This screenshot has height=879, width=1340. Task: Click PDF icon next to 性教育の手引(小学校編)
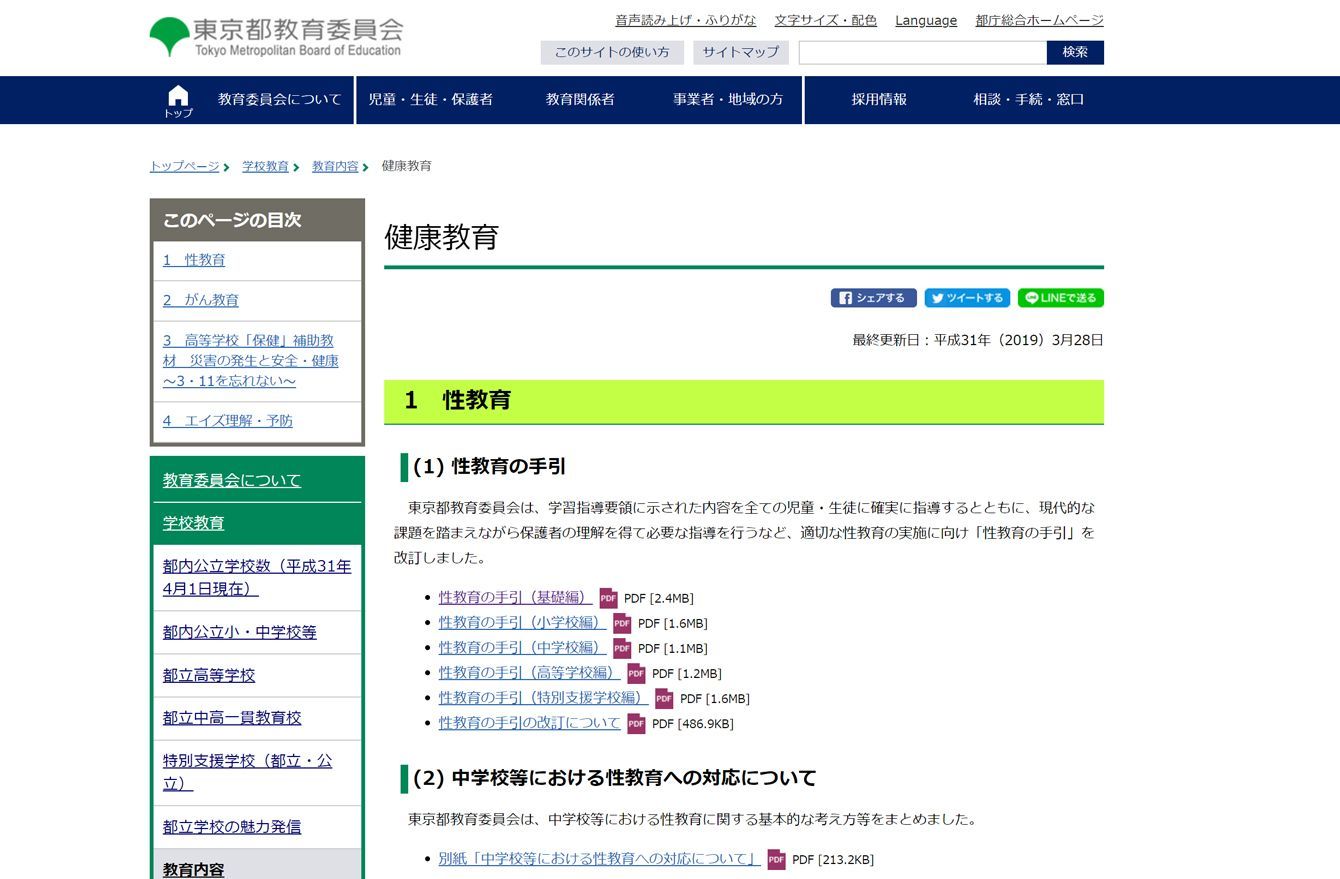pyautogui.click(x=622, y=623)
